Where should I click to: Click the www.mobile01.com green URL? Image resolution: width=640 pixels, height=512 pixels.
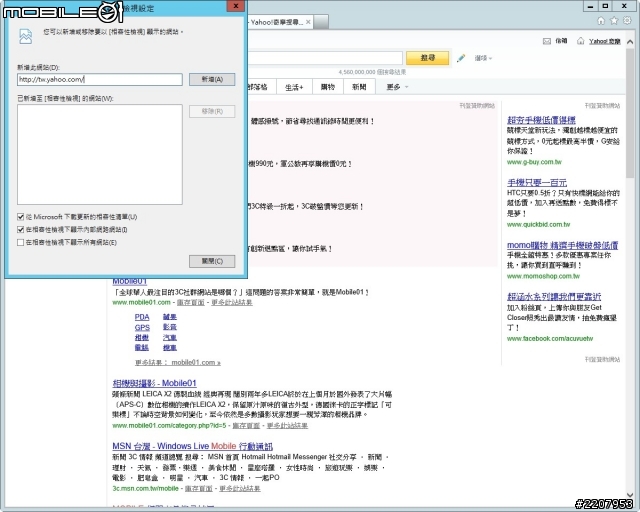[x=141, y=303]
